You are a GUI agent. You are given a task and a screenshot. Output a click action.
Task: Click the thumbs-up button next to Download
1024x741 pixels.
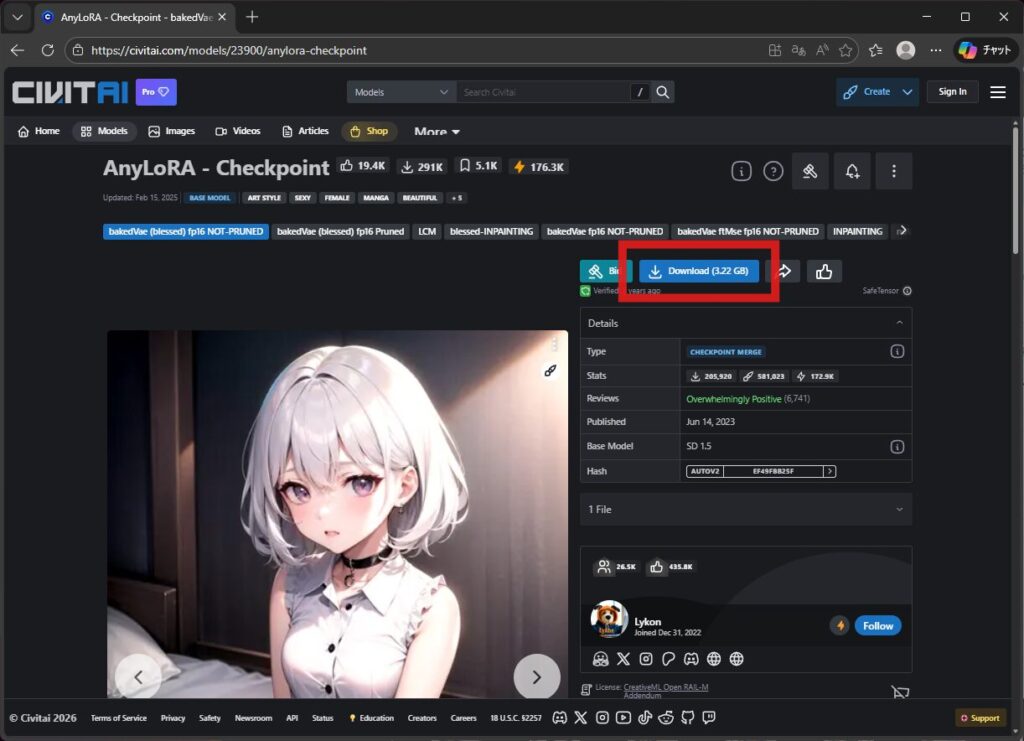(x=824, y=271)
